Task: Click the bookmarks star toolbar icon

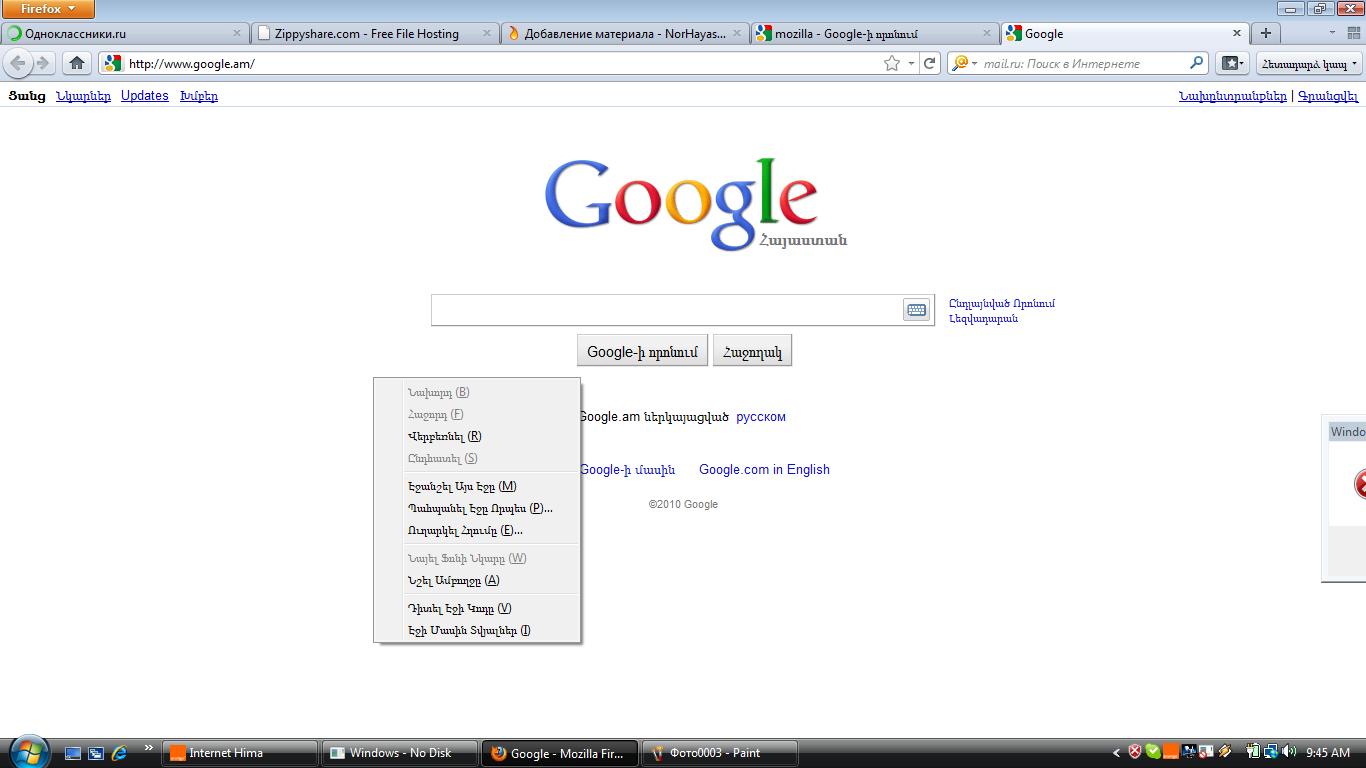Action: pyautogui.click(x=1229, y=63)
